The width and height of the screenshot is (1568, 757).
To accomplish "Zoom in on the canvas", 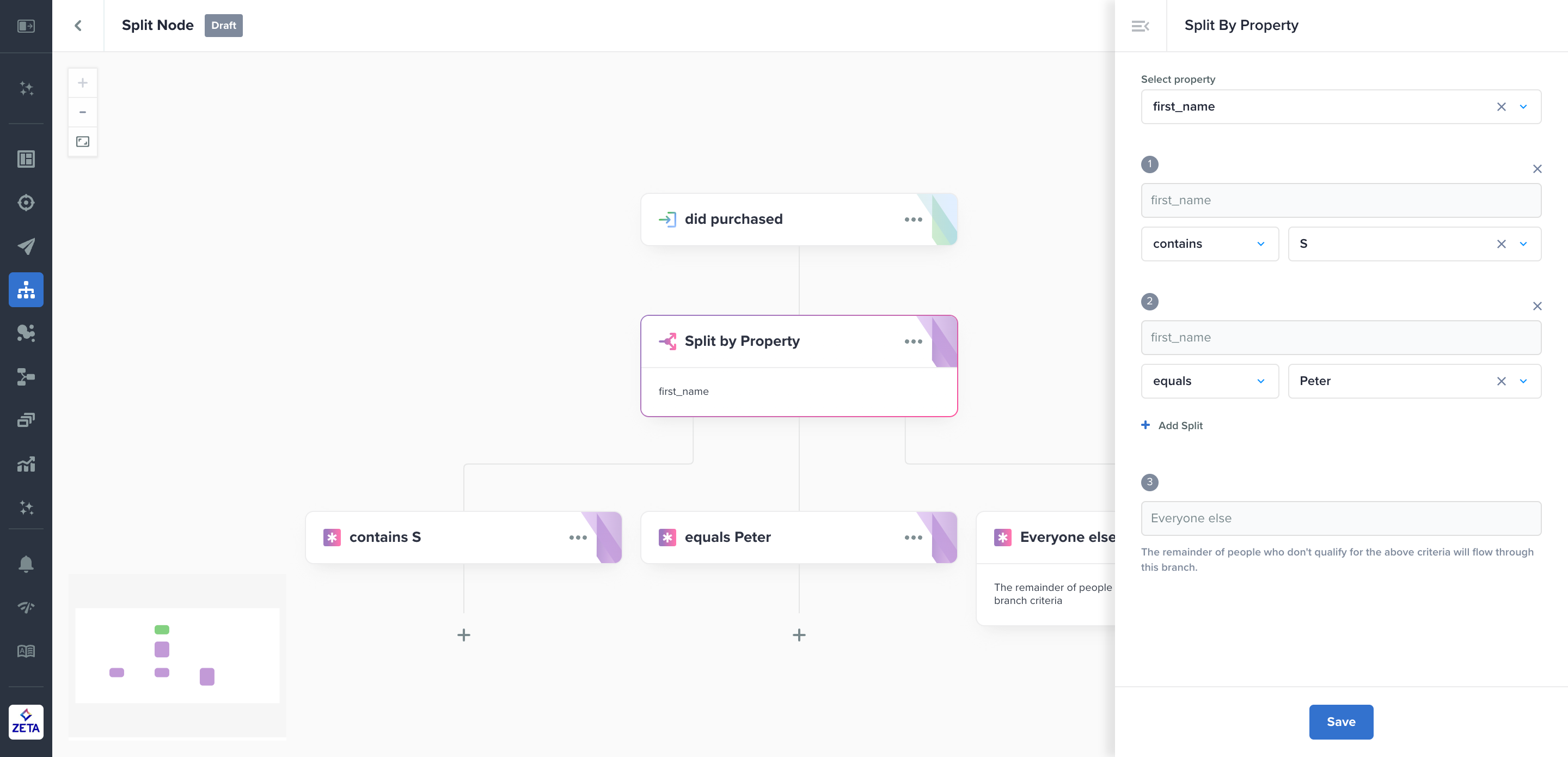I will pyautogui.click(x=83, y=83).
